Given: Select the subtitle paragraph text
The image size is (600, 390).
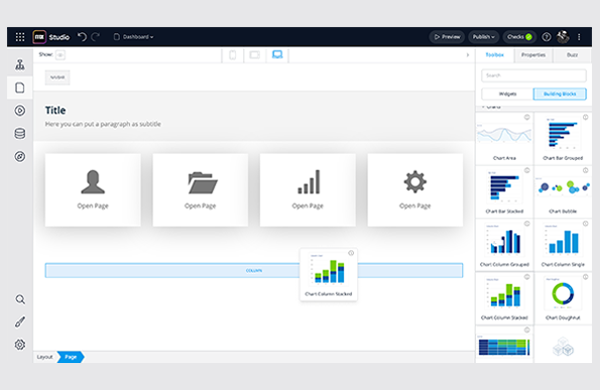Looking at the screenshot, I should pyautogui.click(x=103, y=124).
